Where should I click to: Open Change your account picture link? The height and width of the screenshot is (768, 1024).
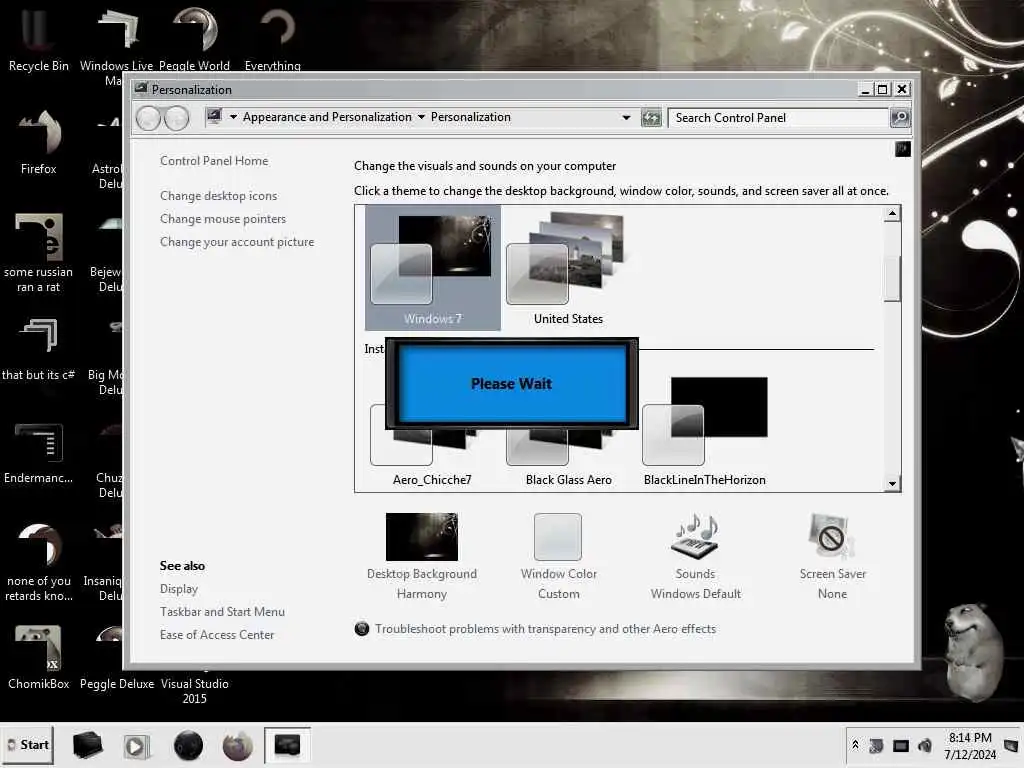click(x=236, y=242)
